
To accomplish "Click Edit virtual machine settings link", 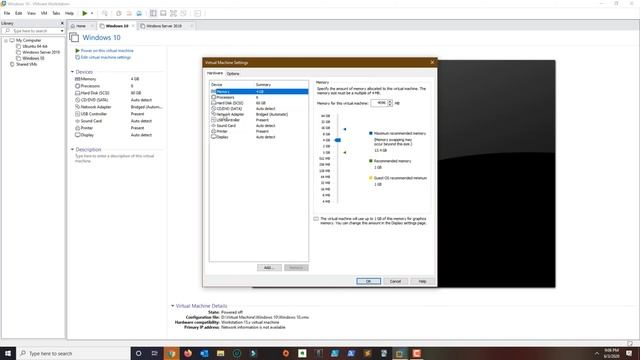I will (106, 57).
